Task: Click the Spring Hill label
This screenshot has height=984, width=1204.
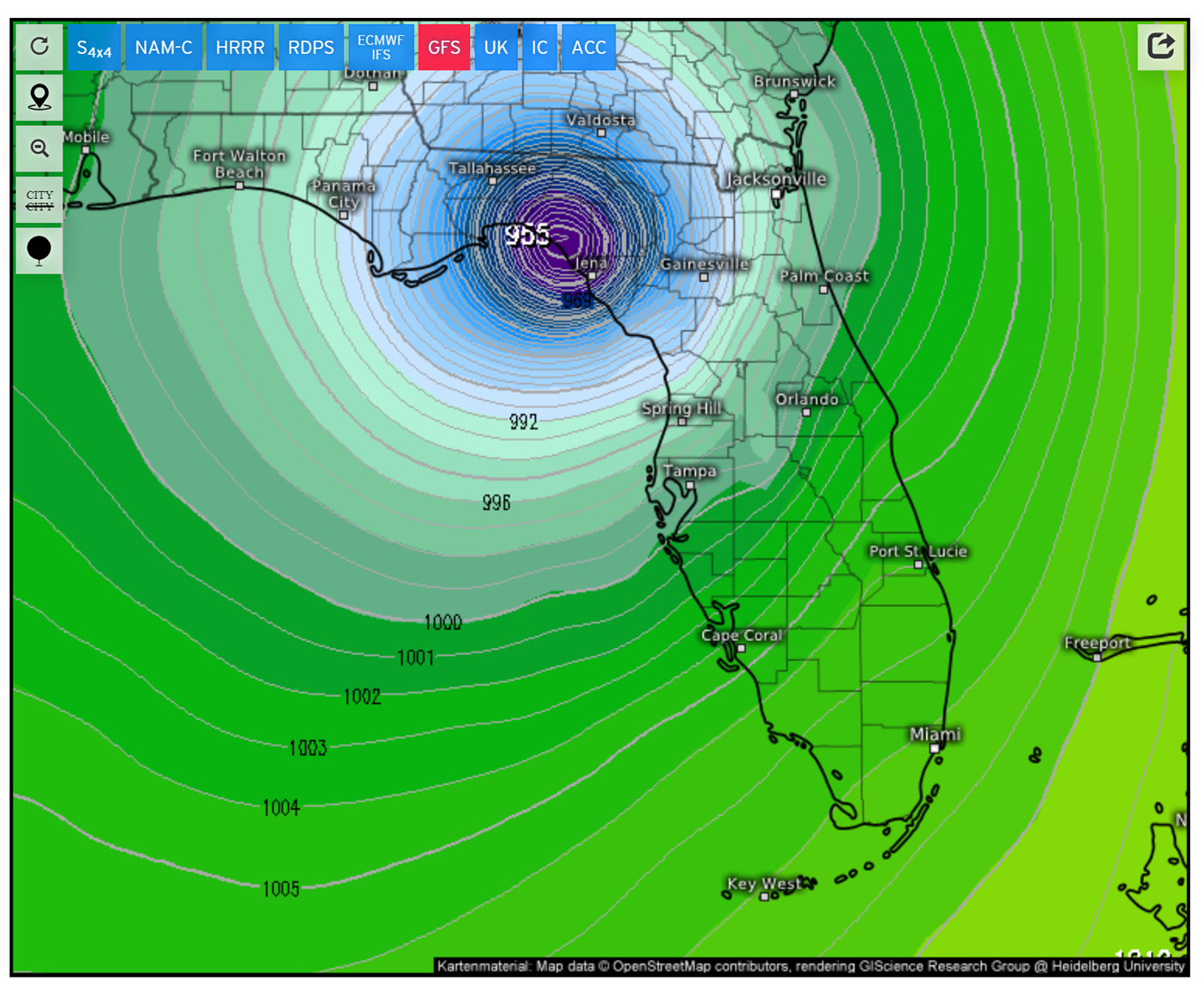Action: [683, 408]
